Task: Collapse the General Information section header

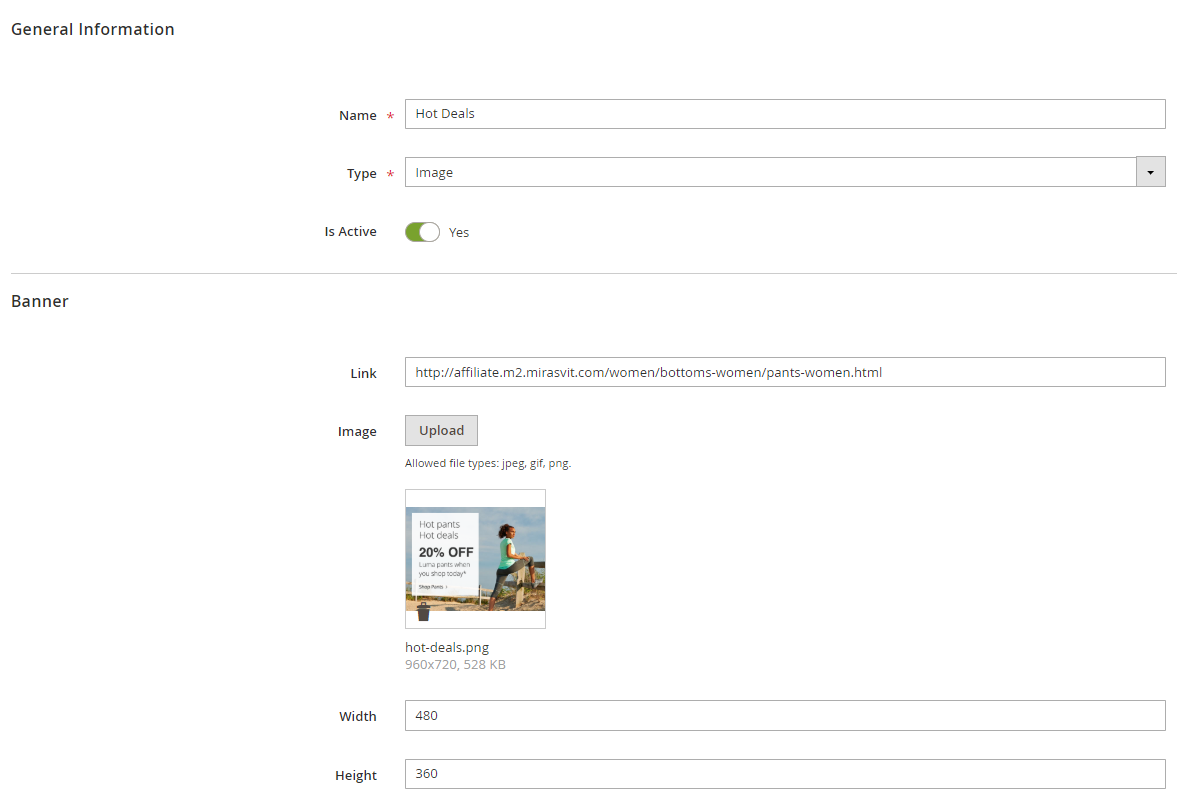Action: tap(93, 30)
